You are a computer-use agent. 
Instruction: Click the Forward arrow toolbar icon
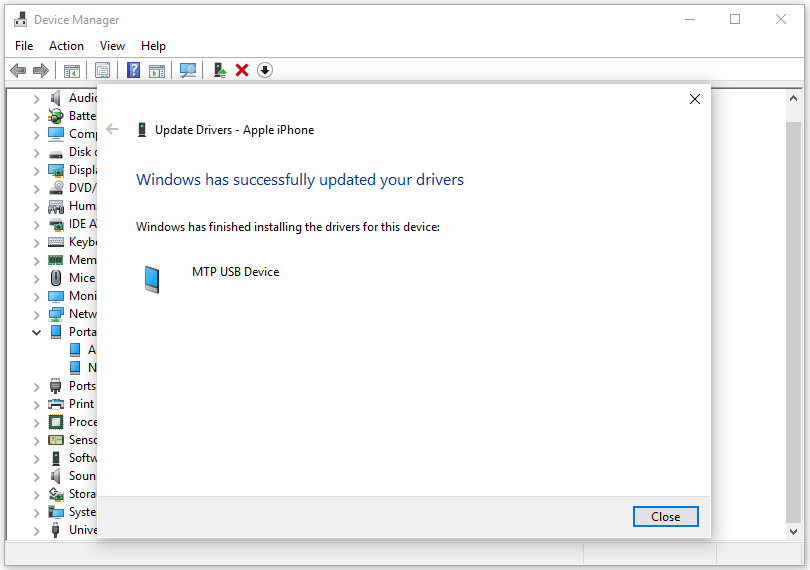pos(41,70)
